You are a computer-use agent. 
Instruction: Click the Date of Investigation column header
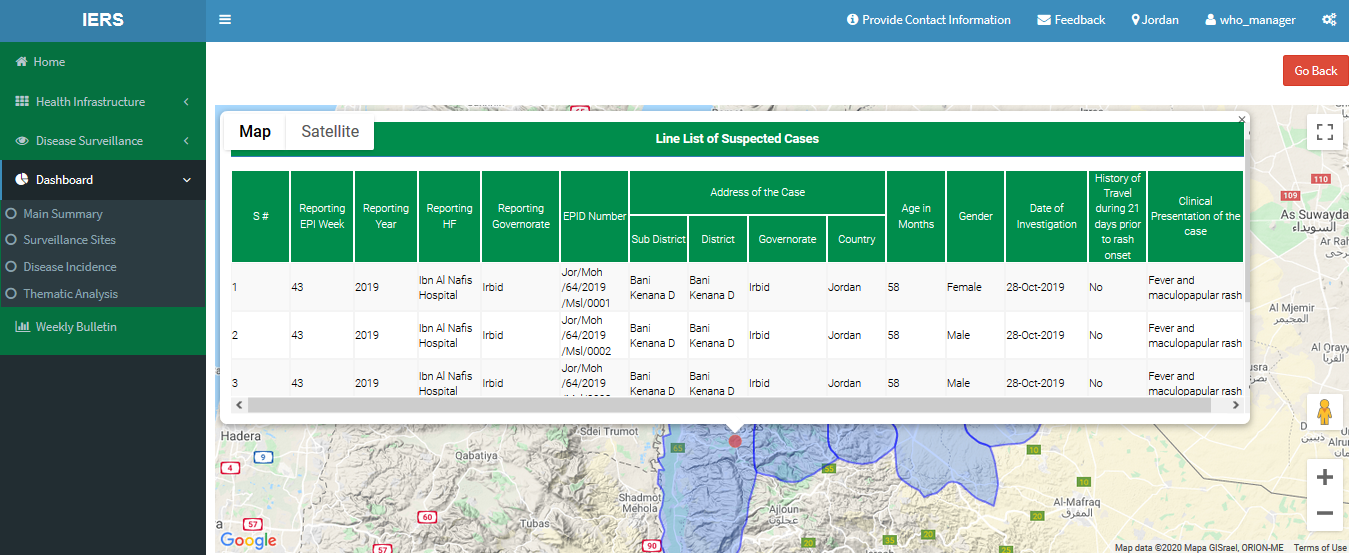point(1047,216)
